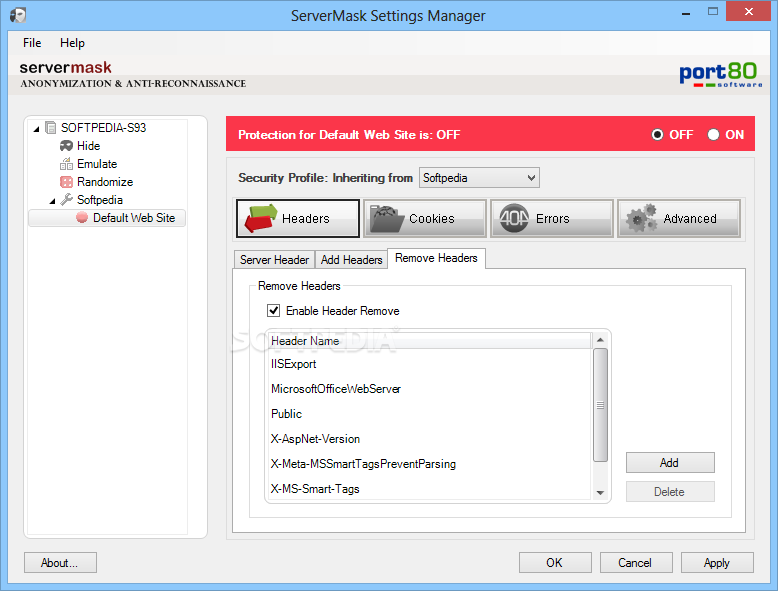The image size is (778, 591).
Task: Click the header list scroll up arrow
Action: [600, 339]
